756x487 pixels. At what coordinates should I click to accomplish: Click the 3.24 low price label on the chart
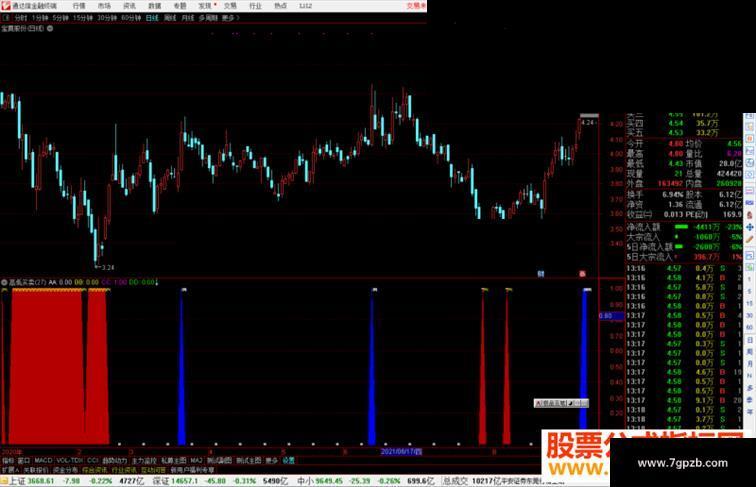[x=107, y=268]
